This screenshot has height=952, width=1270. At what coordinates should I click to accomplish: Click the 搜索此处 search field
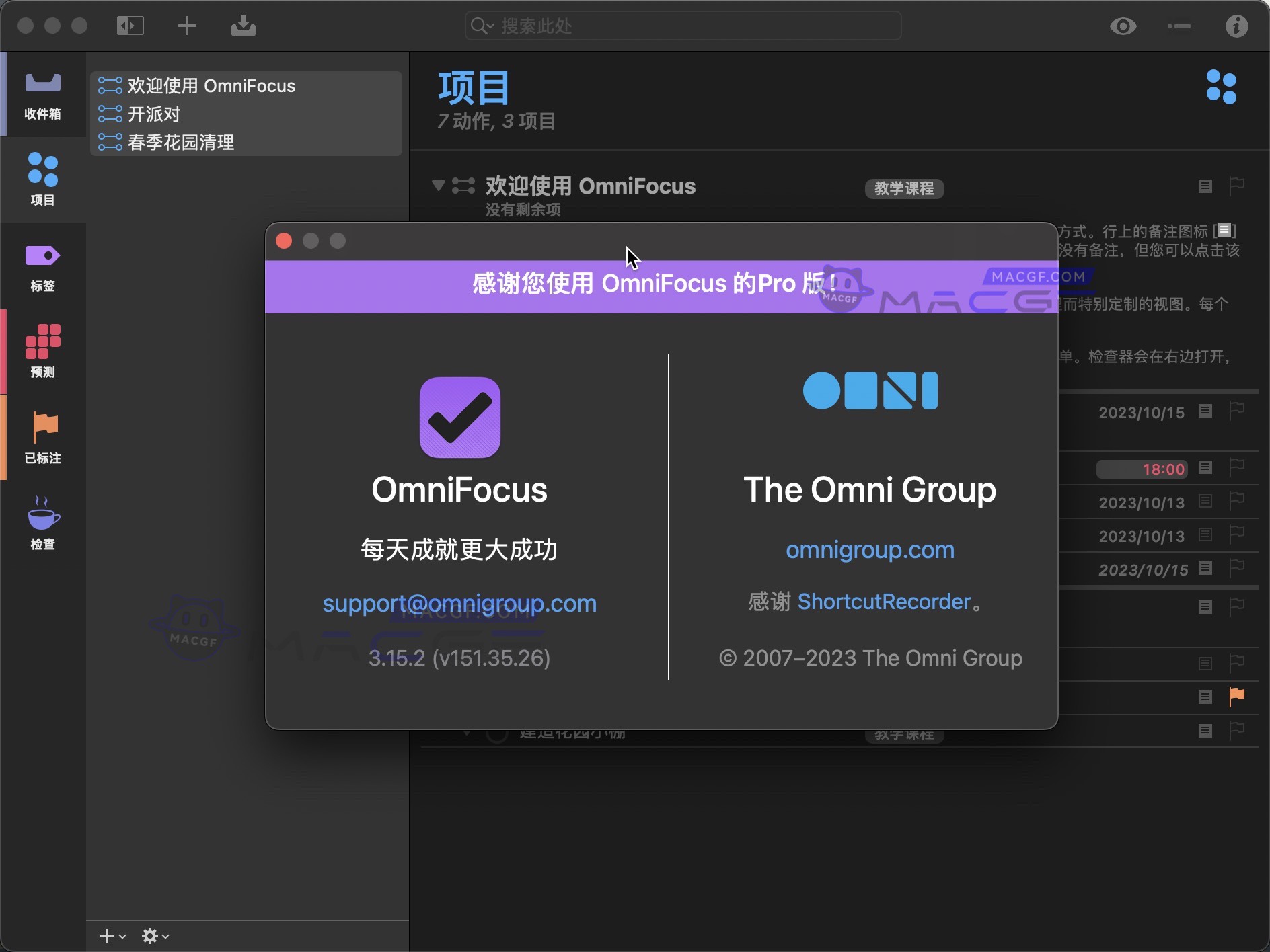(x=681, y=26)
